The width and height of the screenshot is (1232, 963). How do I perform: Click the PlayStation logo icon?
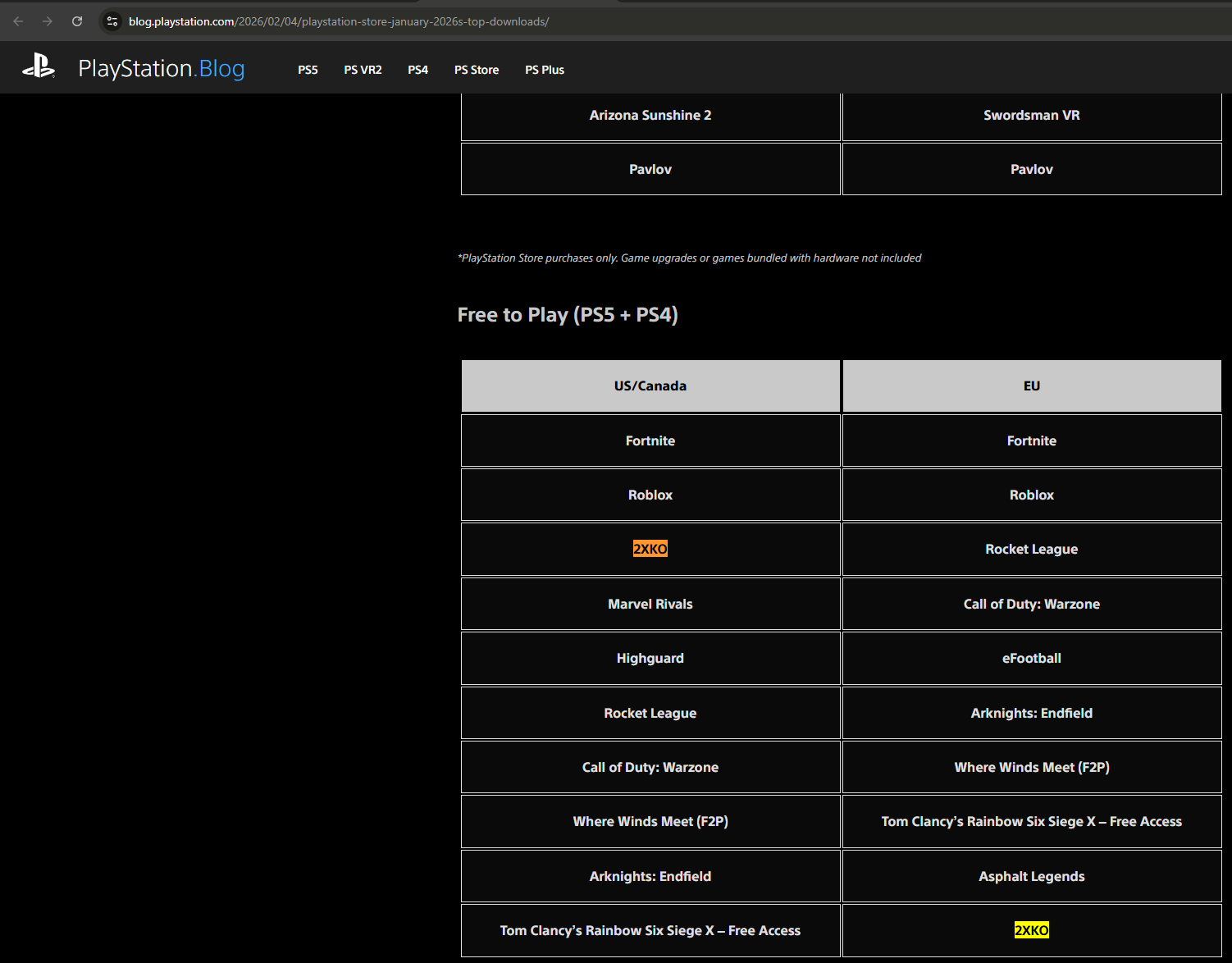coord(39,67)
